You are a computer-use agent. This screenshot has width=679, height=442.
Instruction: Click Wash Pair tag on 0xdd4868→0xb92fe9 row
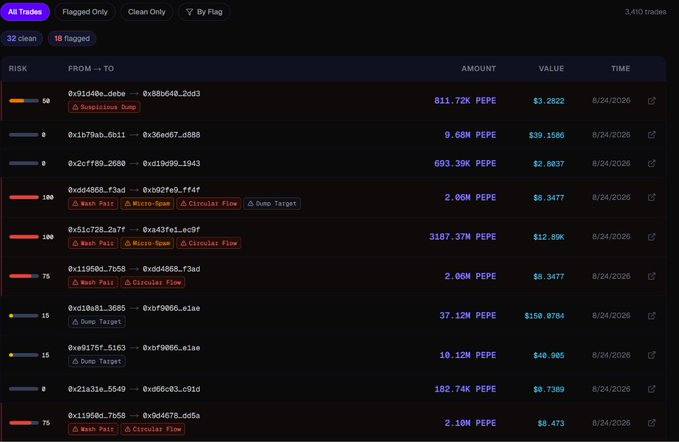point(93,203)
